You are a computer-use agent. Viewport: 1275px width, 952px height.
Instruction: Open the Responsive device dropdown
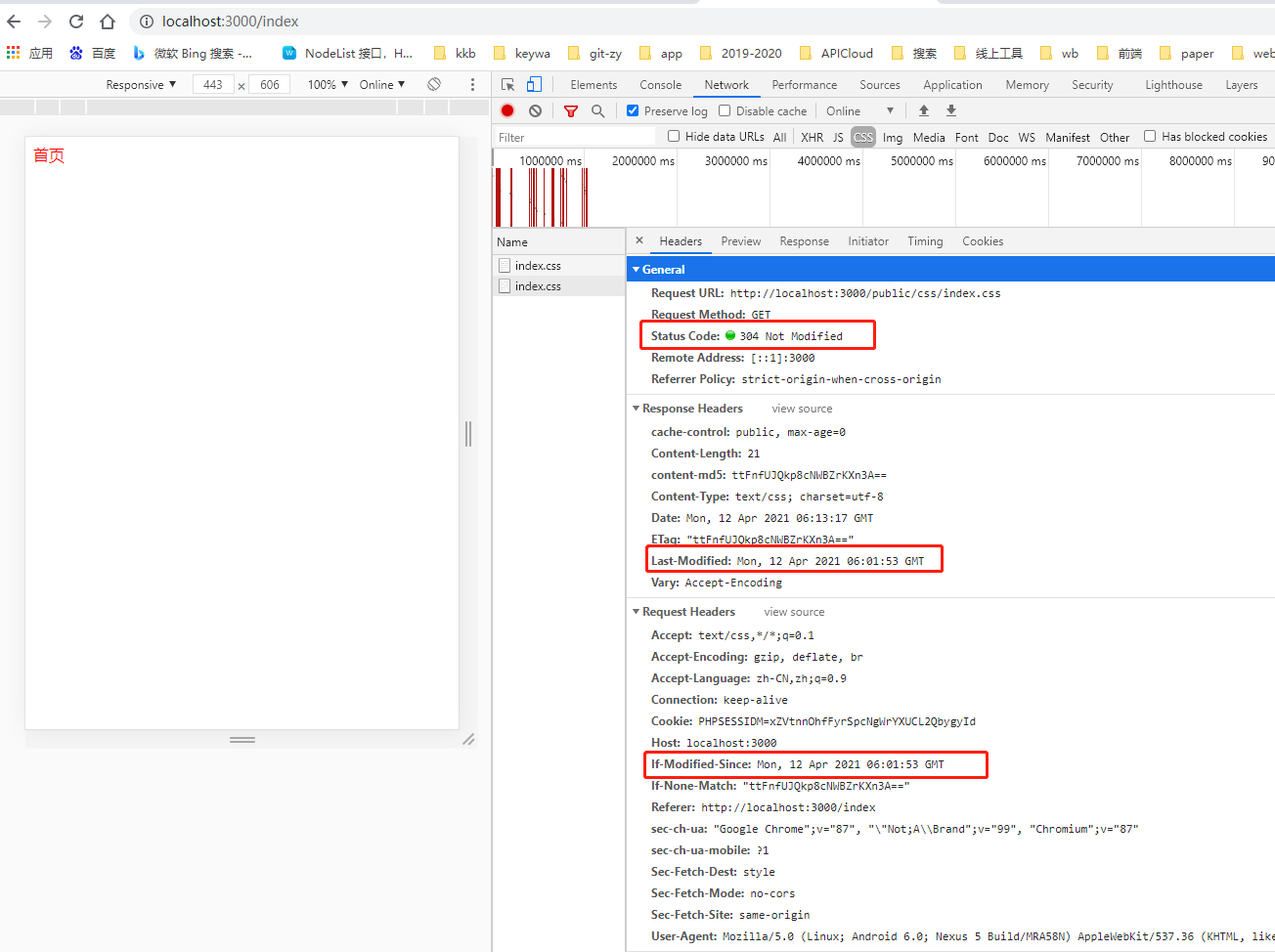[141, 85]
